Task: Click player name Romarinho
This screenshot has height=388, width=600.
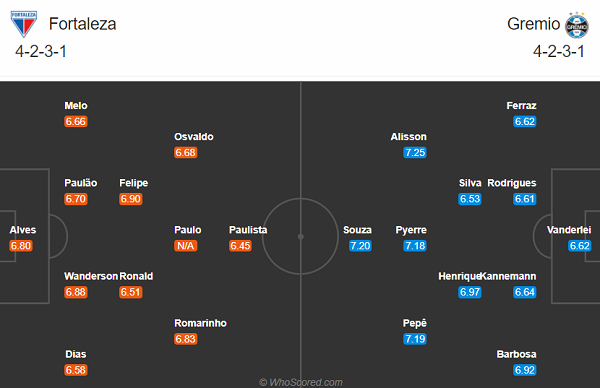Action: 201,323
